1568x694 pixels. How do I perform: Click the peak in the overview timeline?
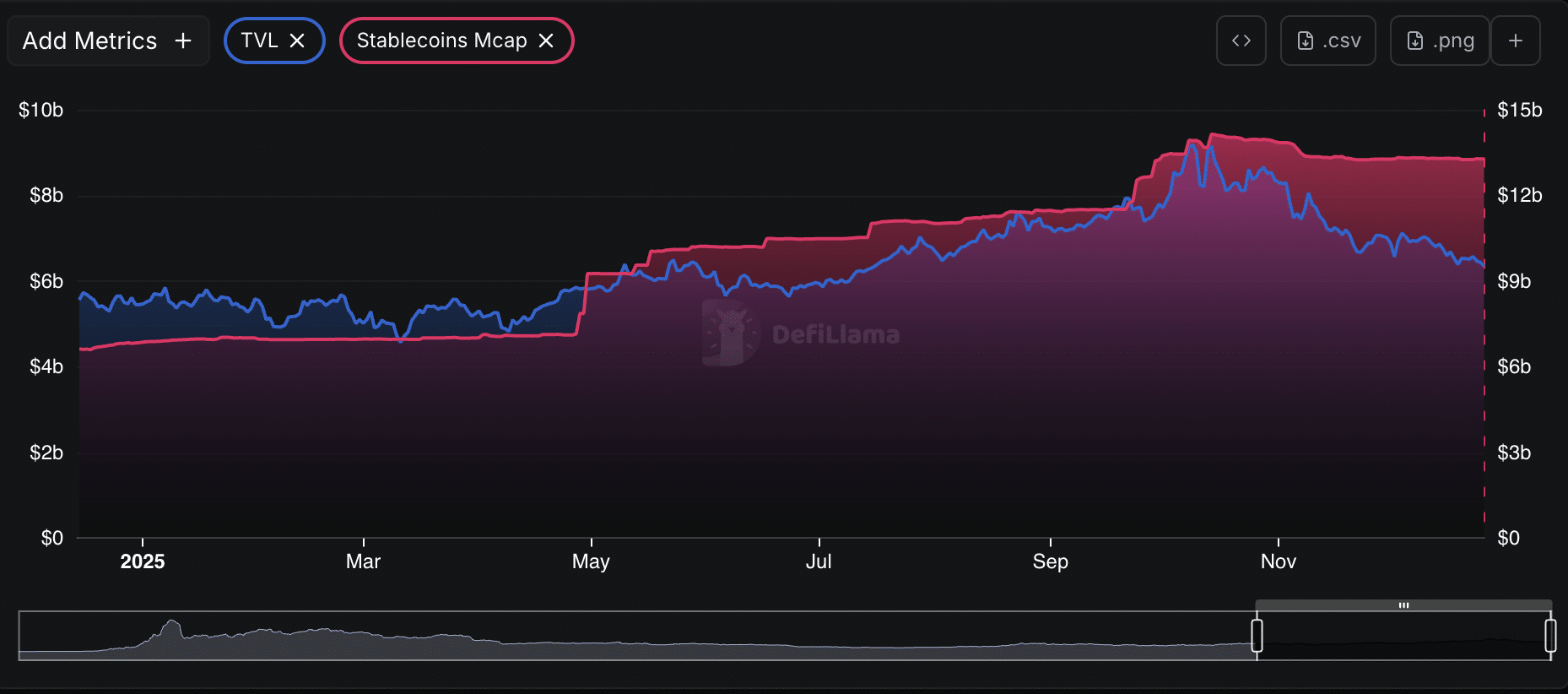click(x=172, y=625)
